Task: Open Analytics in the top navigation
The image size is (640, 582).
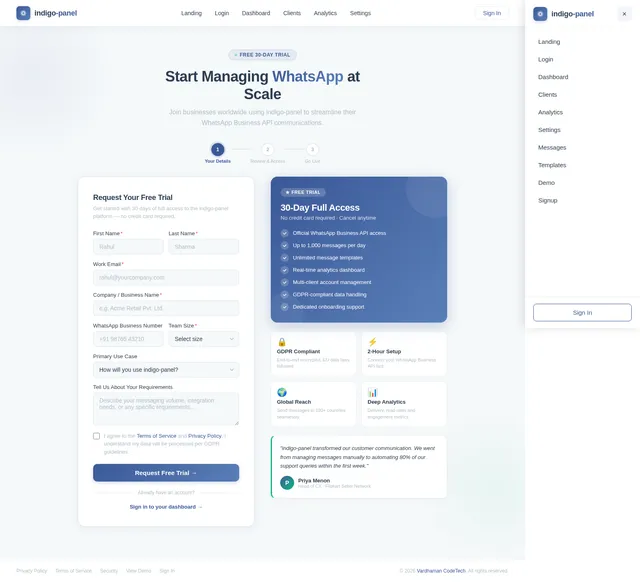Action: 325,13
